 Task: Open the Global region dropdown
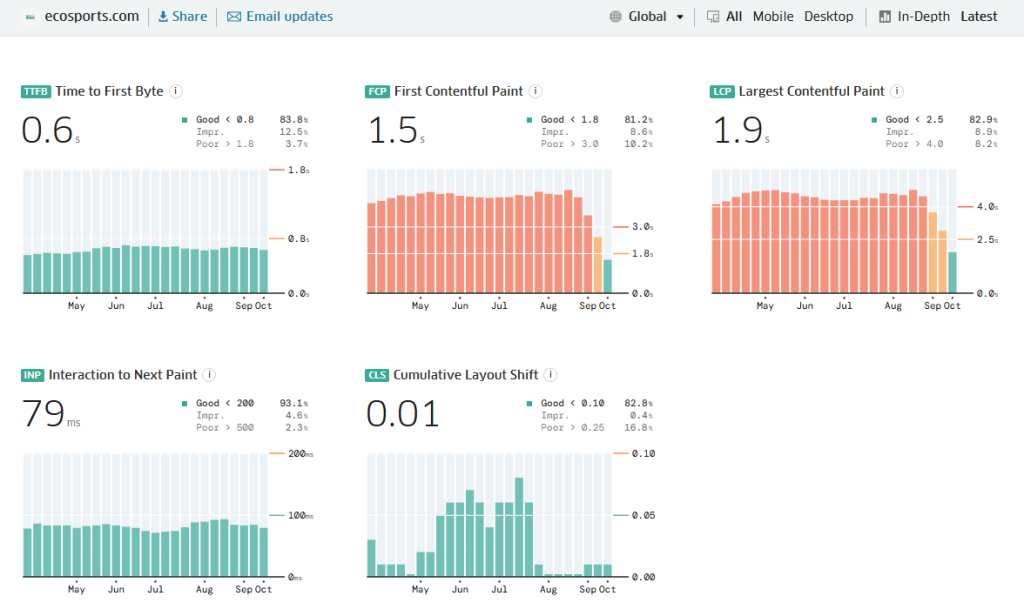pos(647,17)
